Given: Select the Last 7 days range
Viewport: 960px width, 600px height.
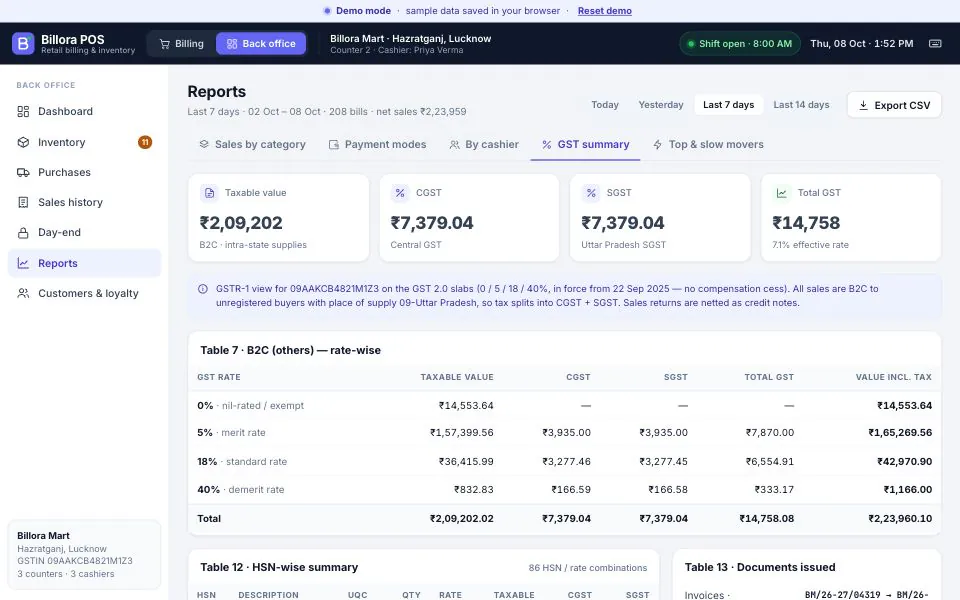Looking at the screenshot, I should point(729,105).
